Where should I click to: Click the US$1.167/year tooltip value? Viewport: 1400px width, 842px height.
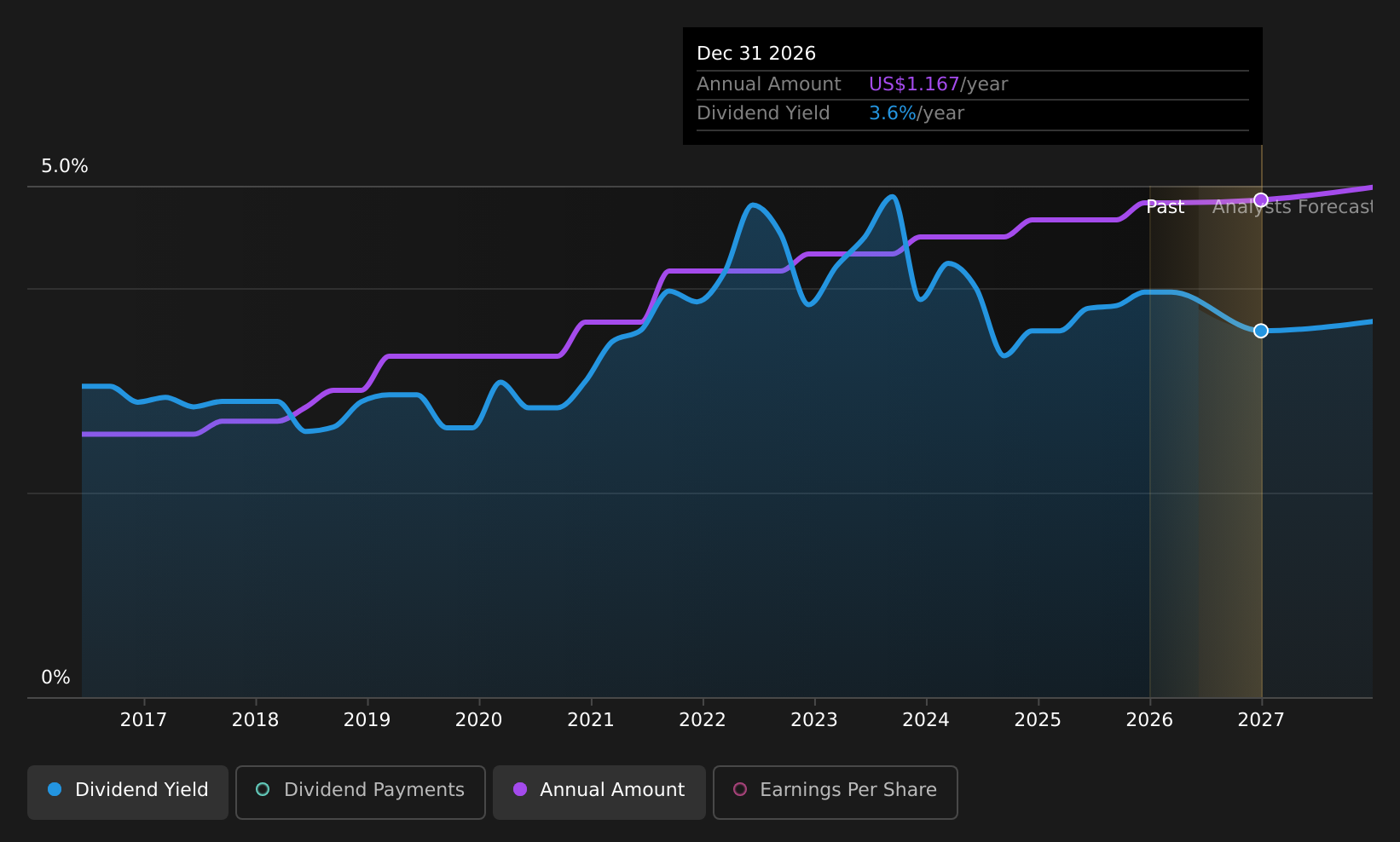938,84
